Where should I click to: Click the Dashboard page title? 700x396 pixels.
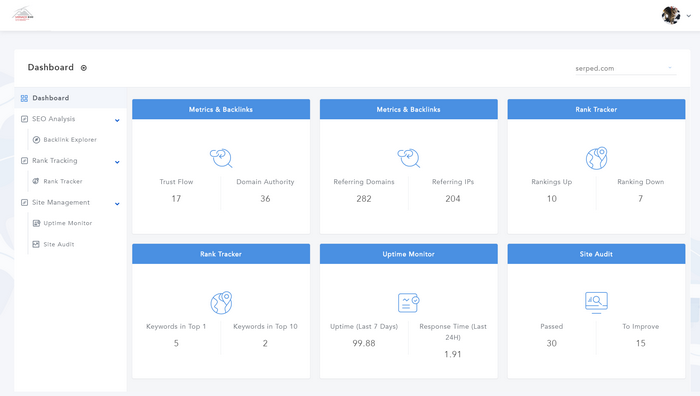(50, 67)
